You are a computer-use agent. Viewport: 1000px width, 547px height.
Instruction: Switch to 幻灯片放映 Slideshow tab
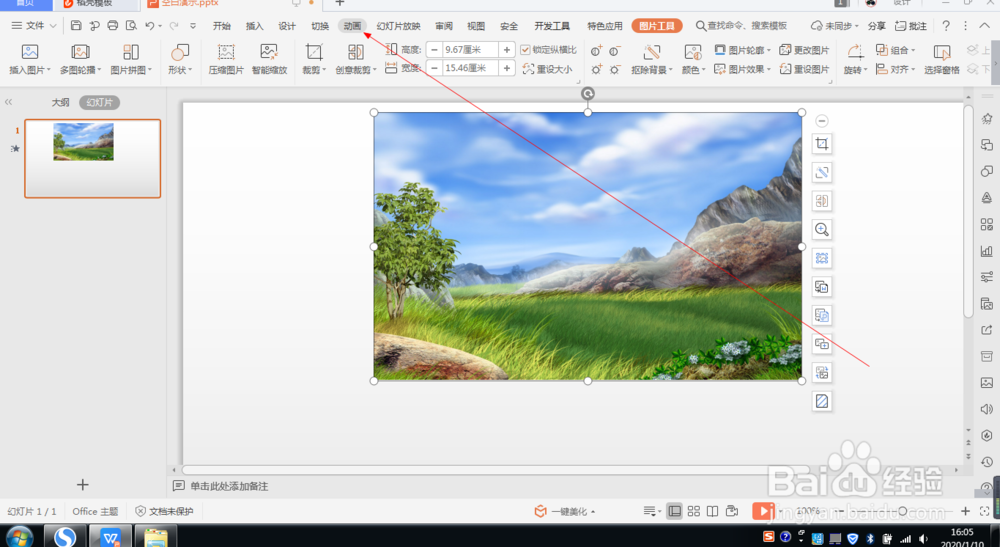[x=399, y=26]
